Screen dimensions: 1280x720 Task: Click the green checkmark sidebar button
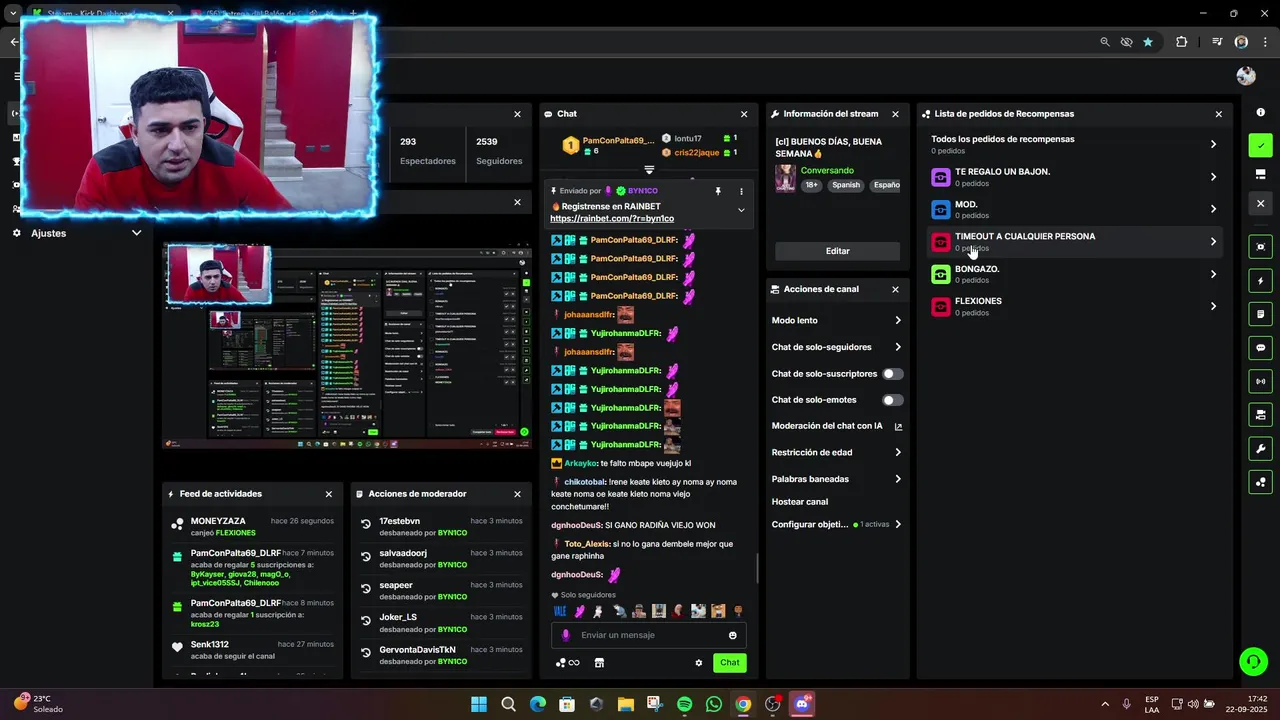click(1260, 145)
